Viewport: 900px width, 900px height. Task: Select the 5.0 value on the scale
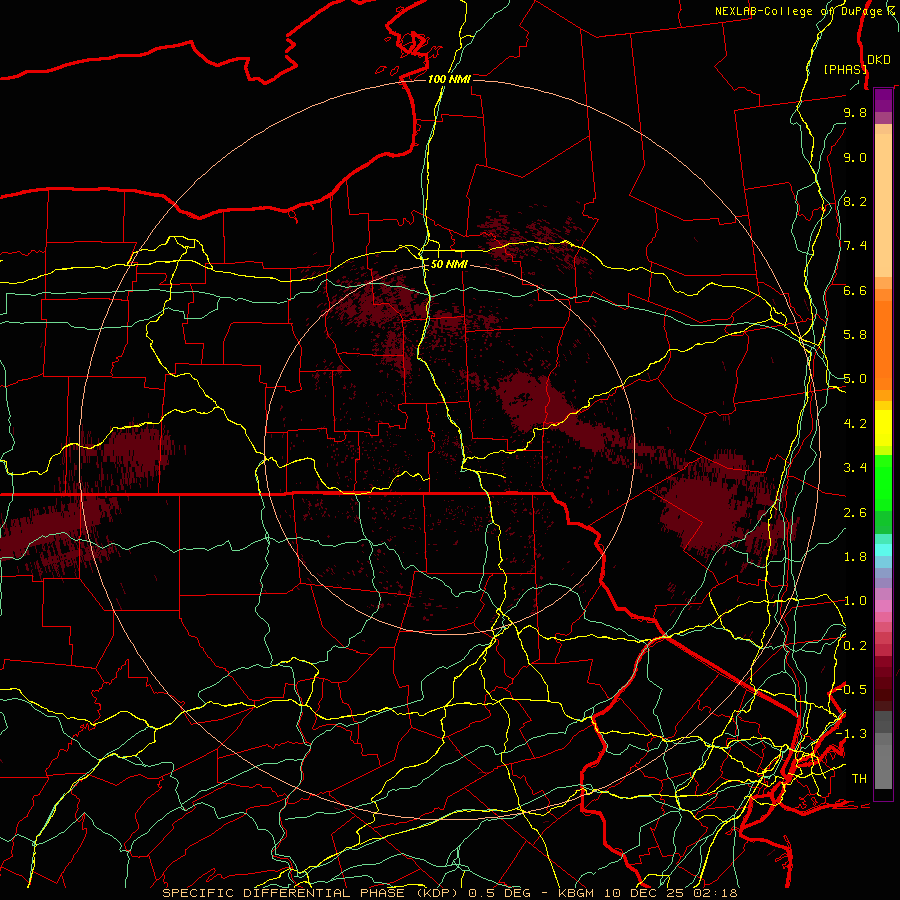pyautogui.click(x=855, y=379)
